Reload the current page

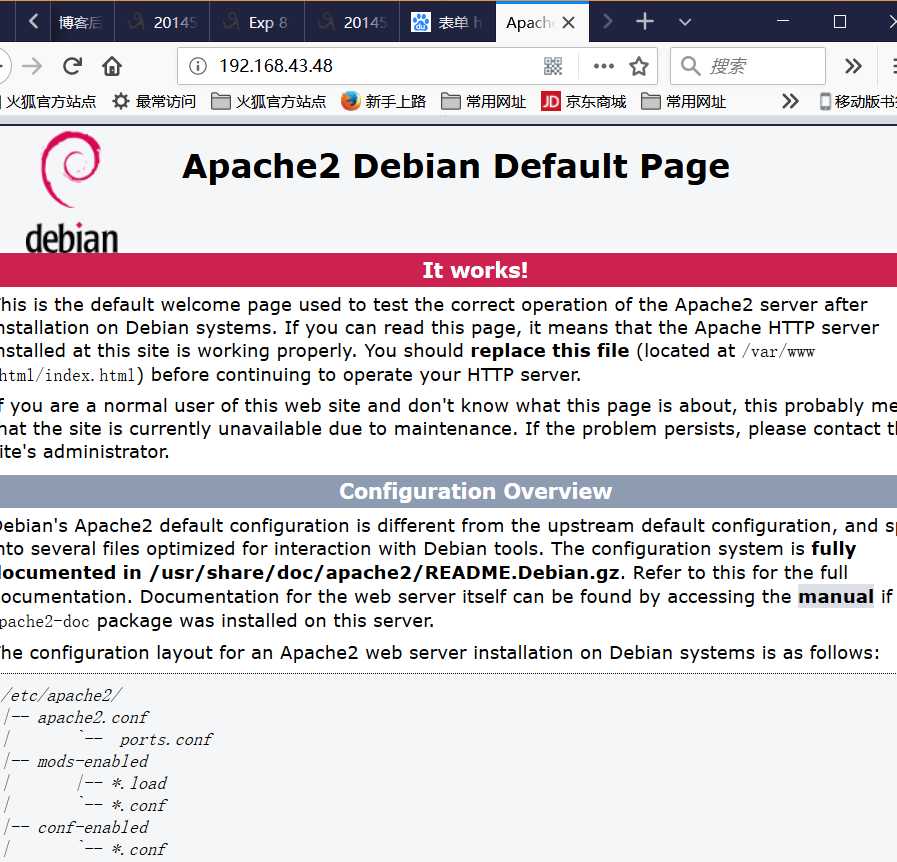[73, 66]
